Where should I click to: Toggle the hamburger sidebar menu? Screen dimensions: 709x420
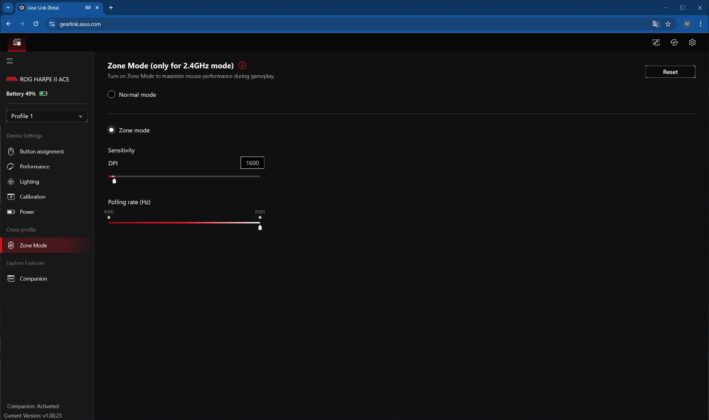pyautogui.click(x=9, y=61)
